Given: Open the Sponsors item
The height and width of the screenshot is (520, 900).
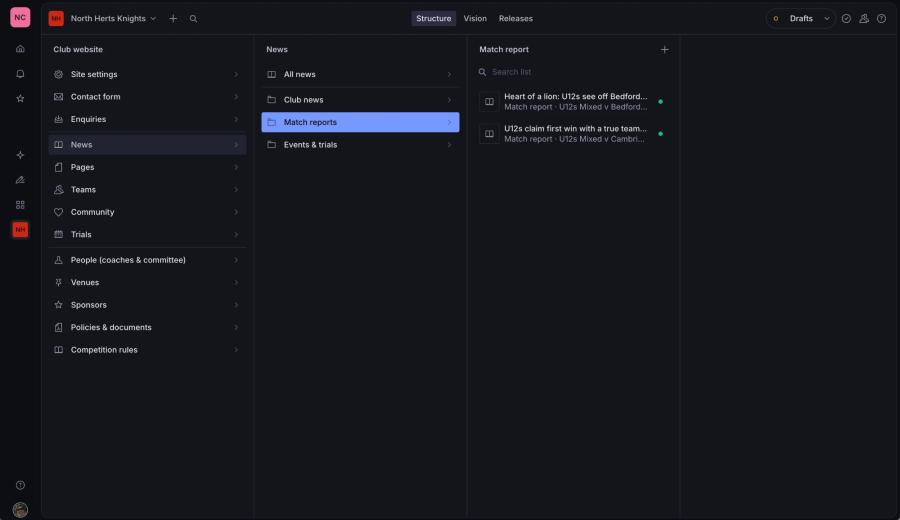Looking at the screenshot, I should 148,305.
